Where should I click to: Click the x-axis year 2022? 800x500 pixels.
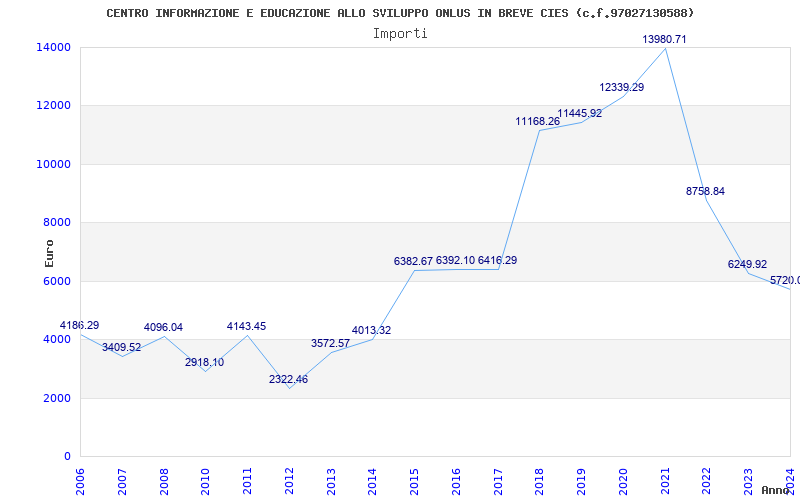[707, 482]
